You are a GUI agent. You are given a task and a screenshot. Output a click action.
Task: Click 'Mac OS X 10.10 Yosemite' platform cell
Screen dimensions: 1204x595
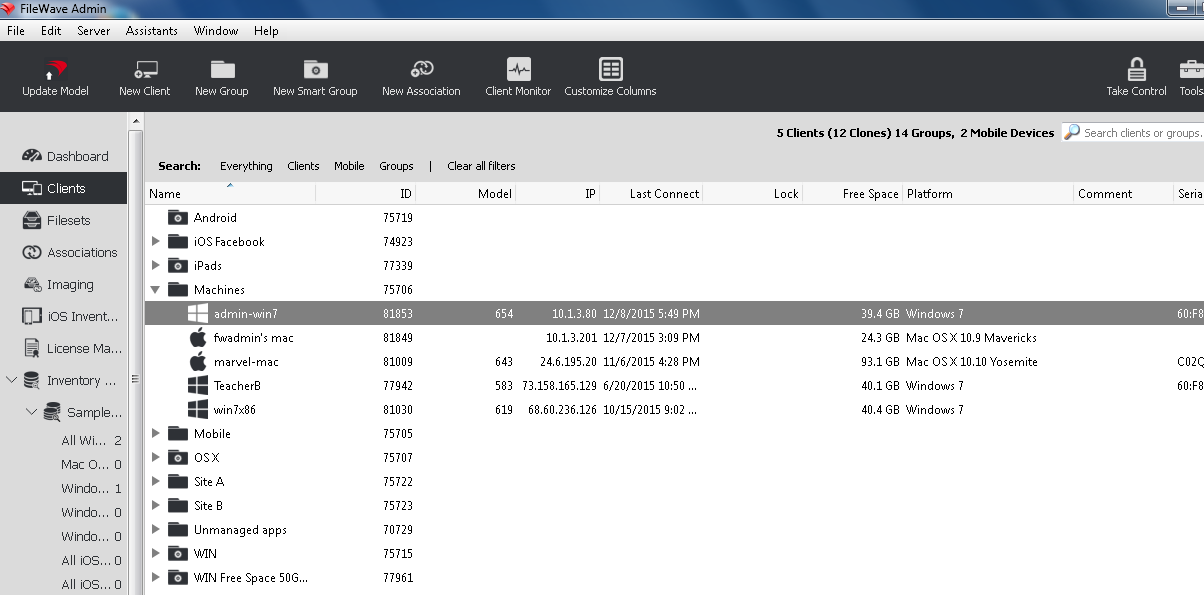(972, 362)
